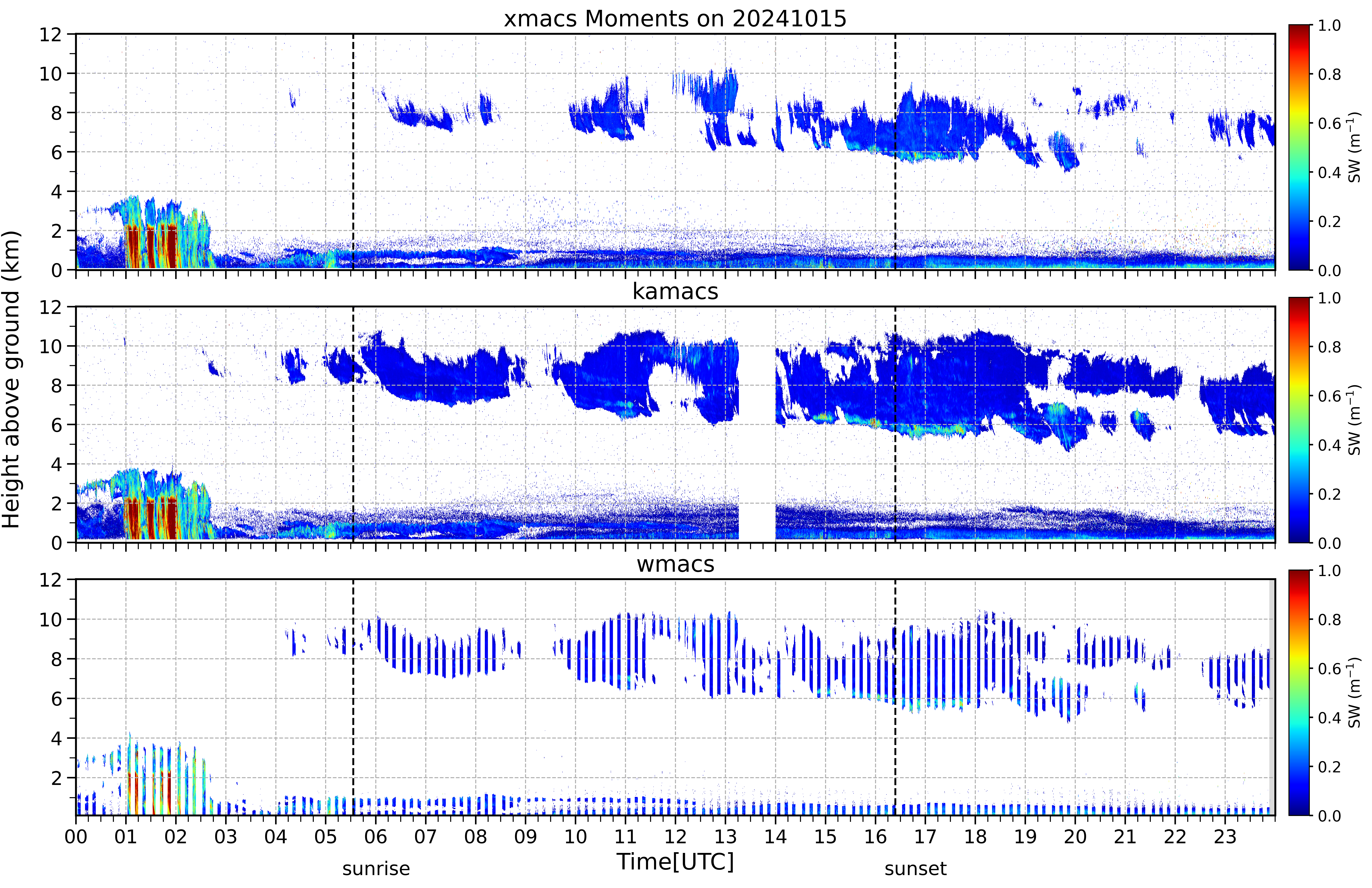Image resolution: width=1372 pixels, height=888 pixels.
Task: Click the sunset dashed line in xmacs panel
Action: tap(895, 152)
